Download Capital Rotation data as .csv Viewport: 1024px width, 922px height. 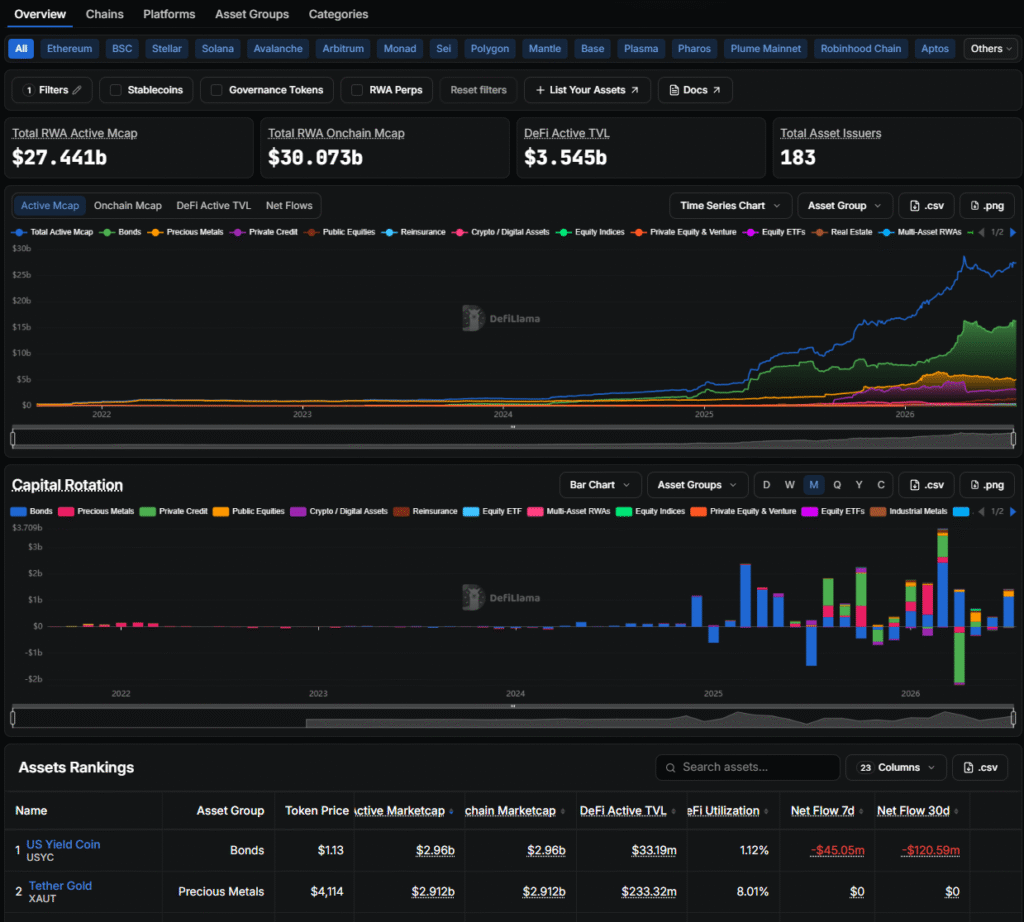point(926,485)
